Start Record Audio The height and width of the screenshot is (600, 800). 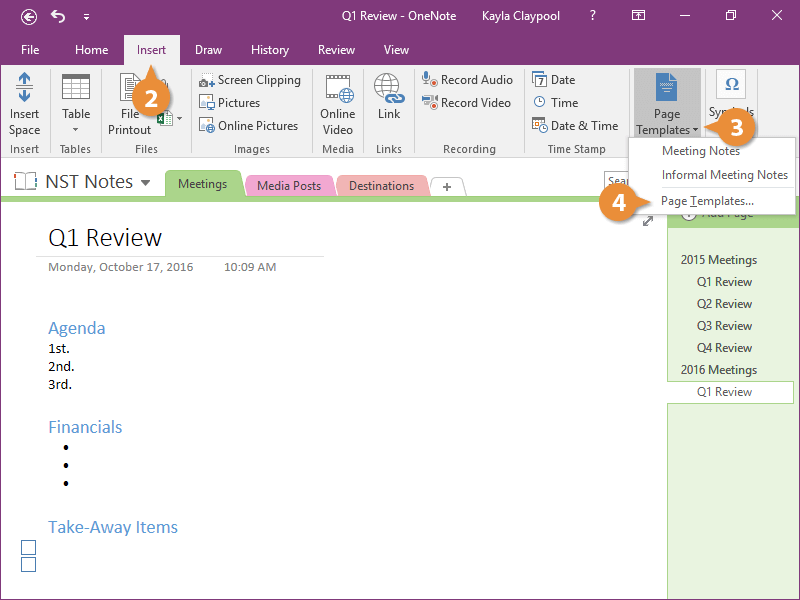coord(468,80)
